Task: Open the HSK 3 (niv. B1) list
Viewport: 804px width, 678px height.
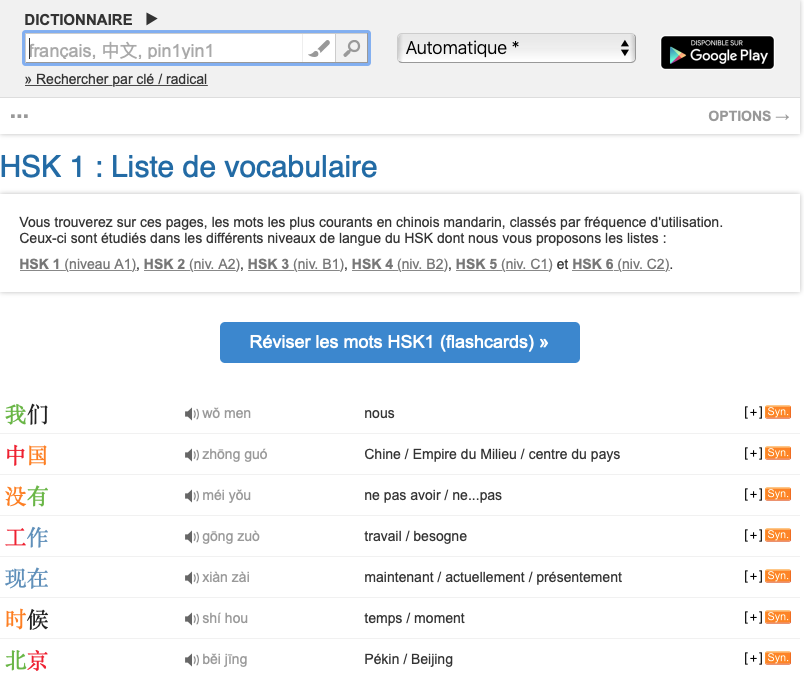Action: tap(295, 264)
